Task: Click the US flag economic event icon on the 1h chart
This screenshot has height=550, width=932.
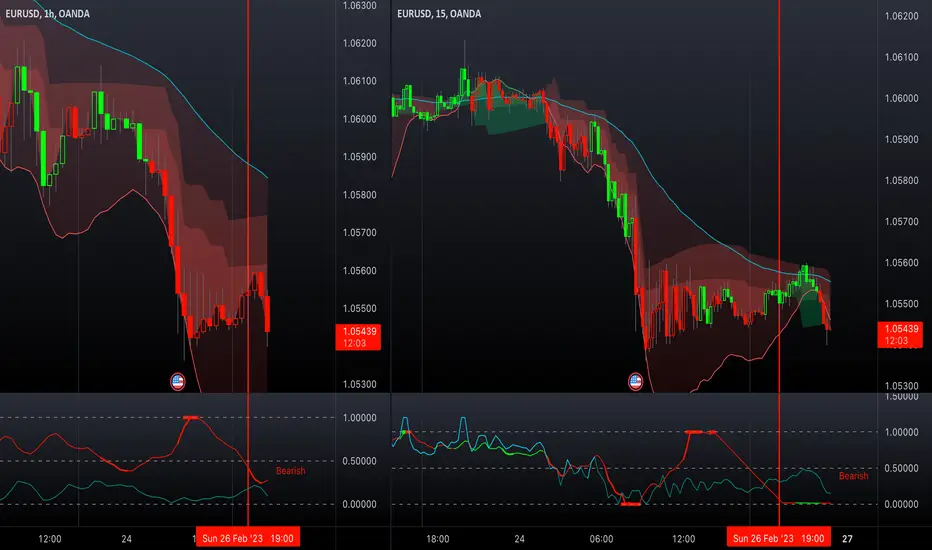Action: pos(178,381)
